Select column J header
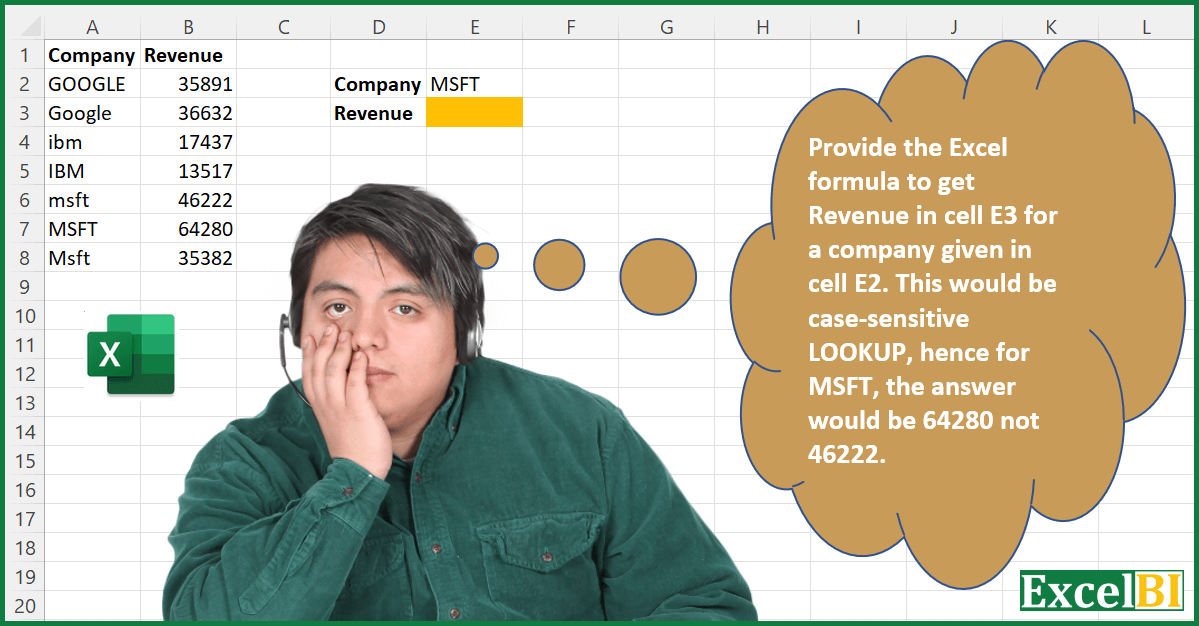This screenshot has width=1199, height=626. pyautogui.click(x=954, y=27)
